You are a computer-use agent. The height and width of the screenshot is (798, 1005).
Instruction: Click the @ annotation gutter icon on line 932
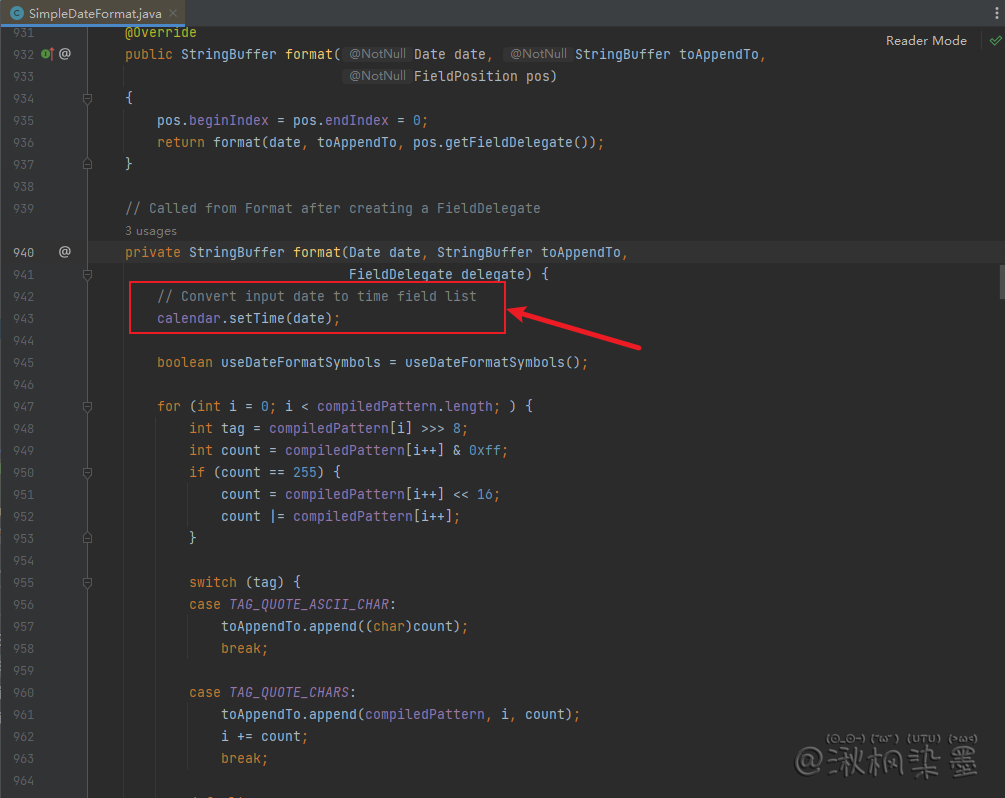(65, 54)
